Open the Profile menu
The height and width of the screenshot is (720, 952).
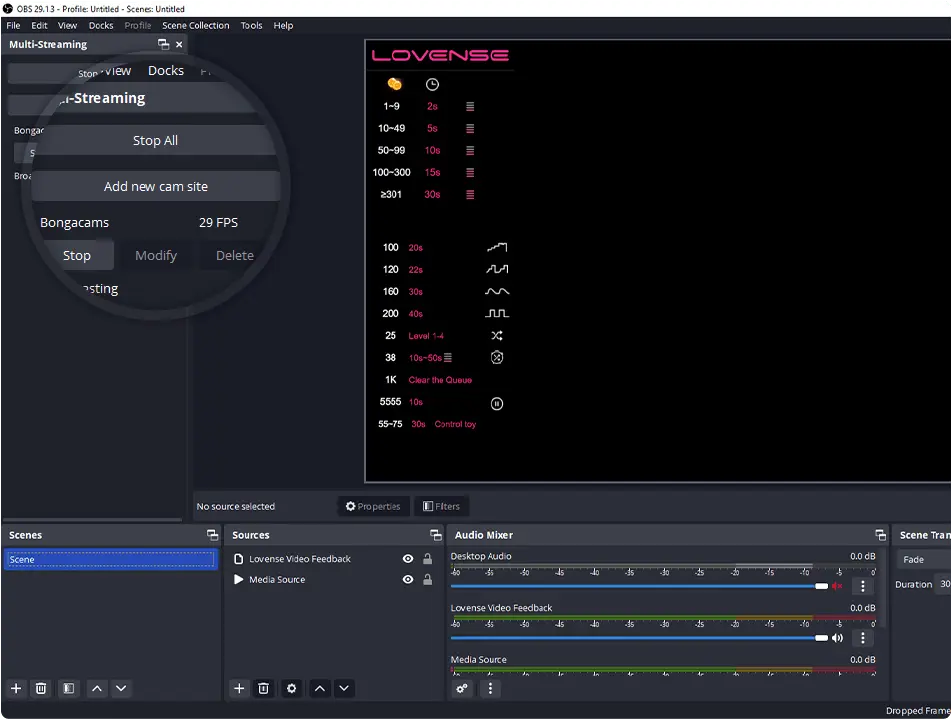[138, 25]
